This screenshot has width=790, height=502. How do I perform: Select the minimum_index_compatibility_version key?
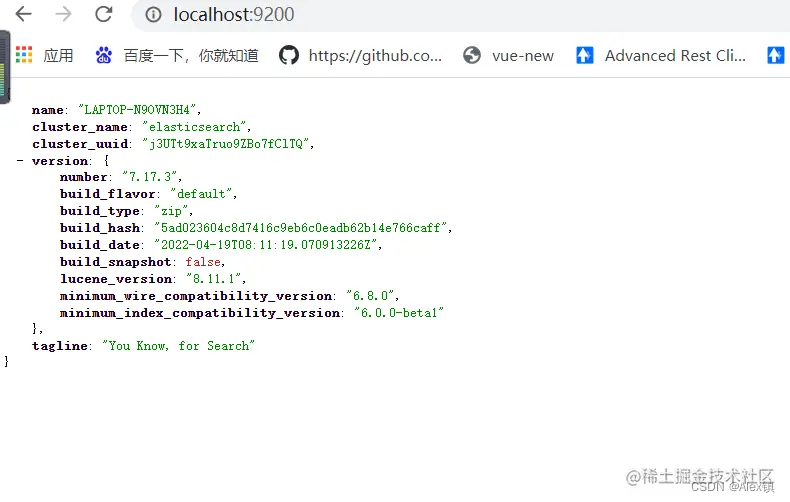[x=200, y=313]
